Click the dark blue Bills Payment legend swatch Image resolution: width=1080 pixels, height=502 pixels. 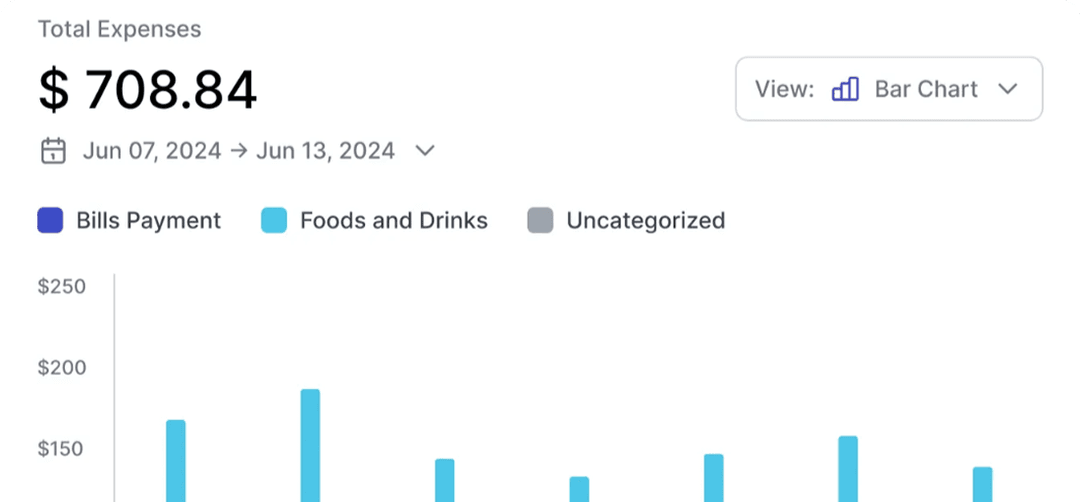click(50, 221)
